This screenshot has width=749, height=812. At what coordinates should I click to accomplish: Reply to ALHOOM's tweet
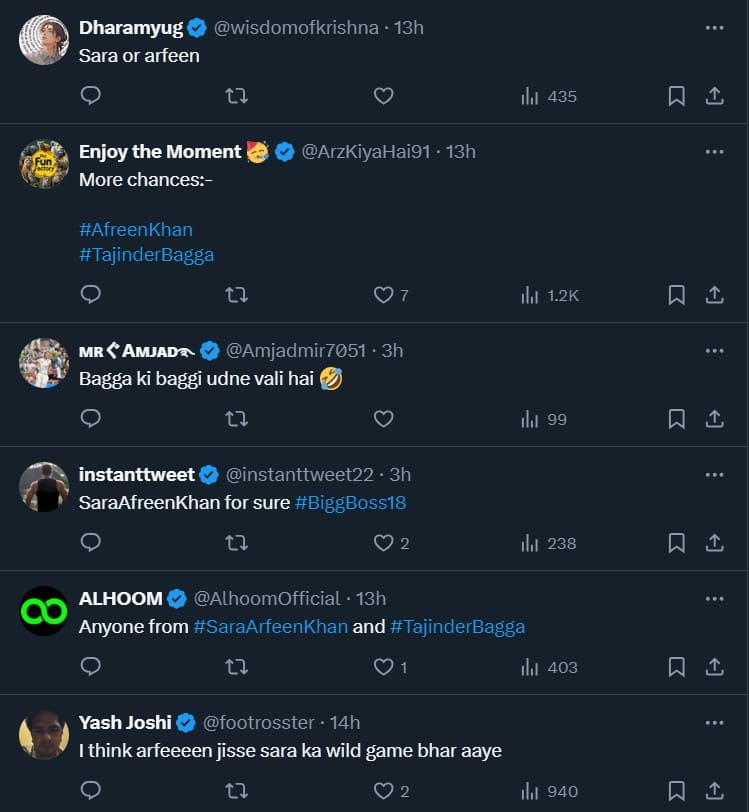pyautogui.click(x=90, y=667)
